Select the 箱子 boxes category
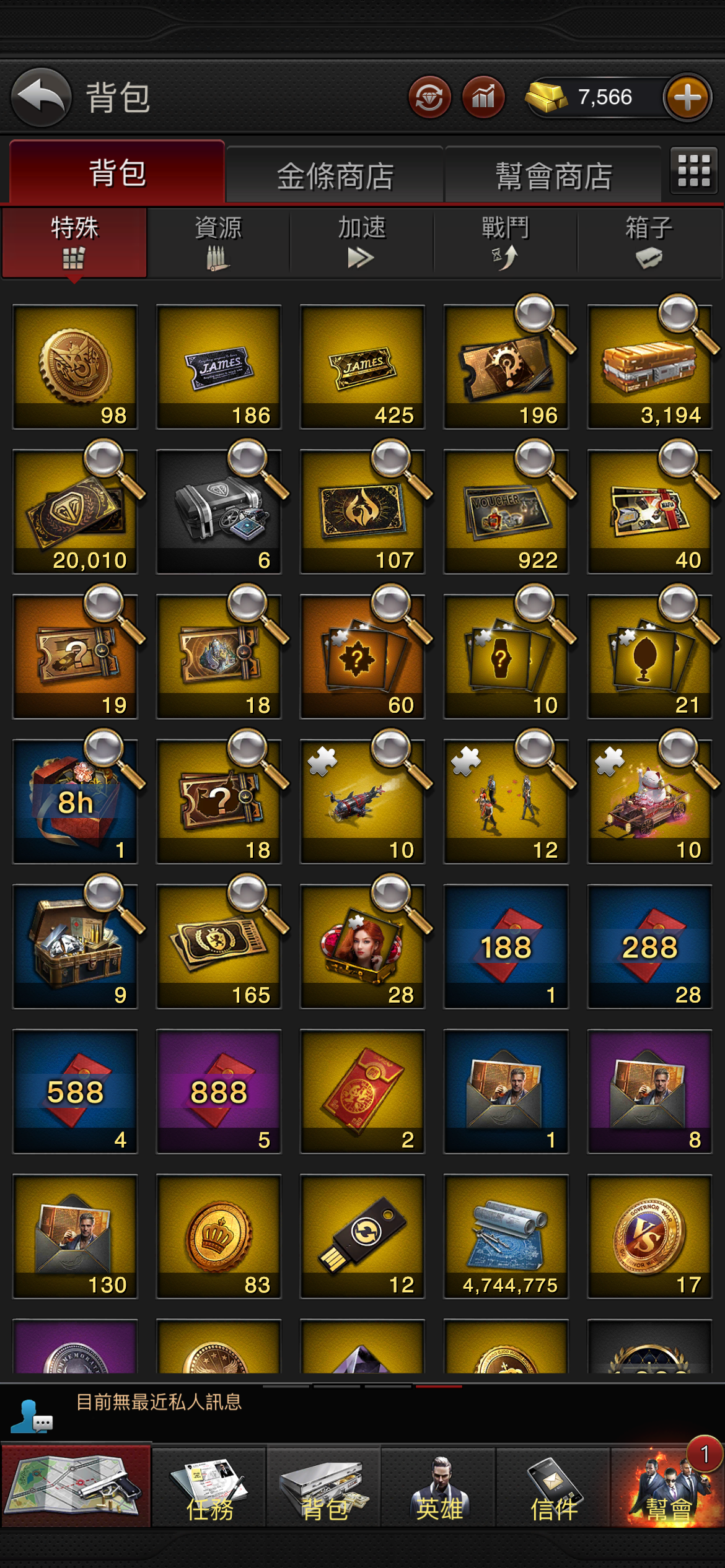The width and height of the screenshot is (725, 1568). pos(649,242)
